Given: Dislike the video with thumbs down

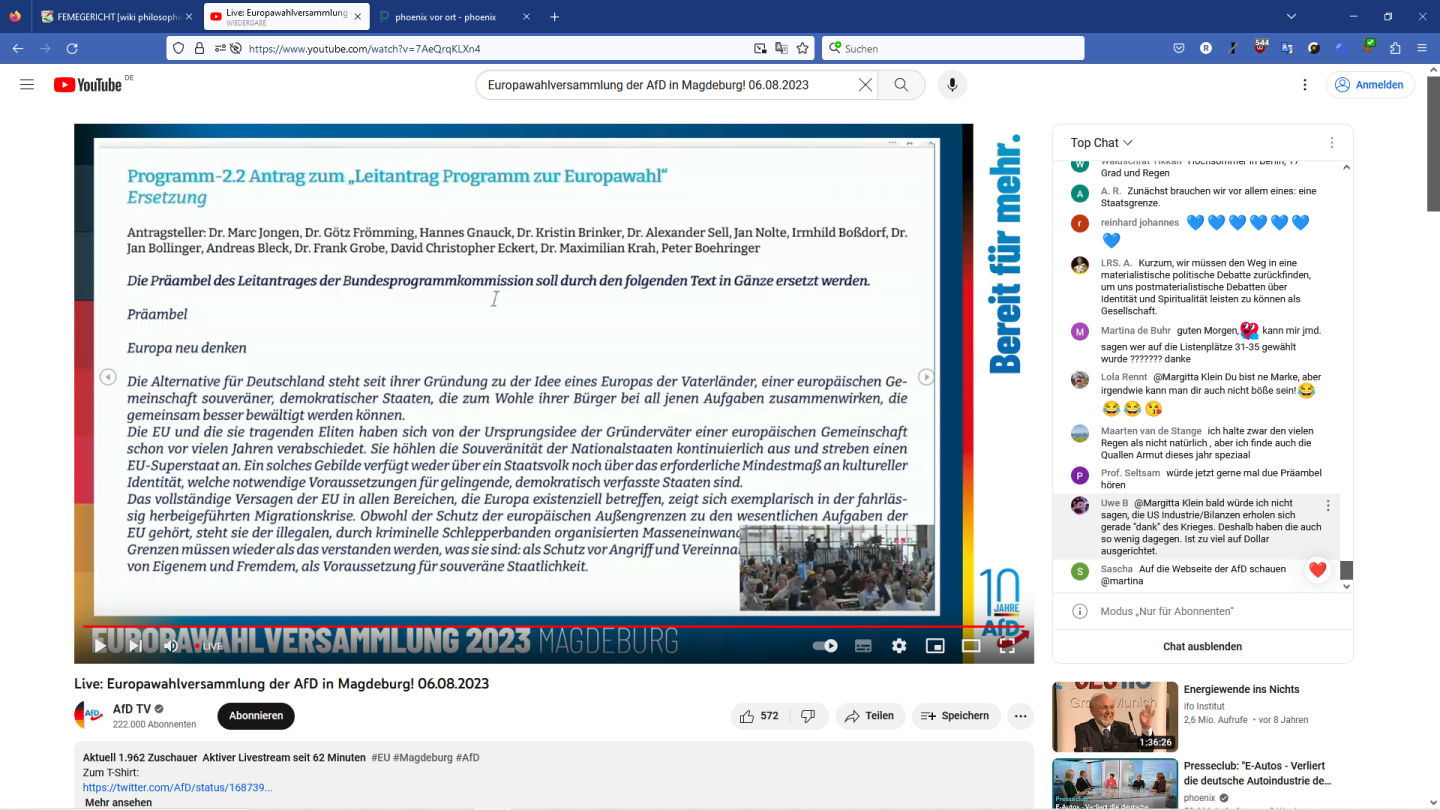Looking at the screenshot, I should coord(809,716).
